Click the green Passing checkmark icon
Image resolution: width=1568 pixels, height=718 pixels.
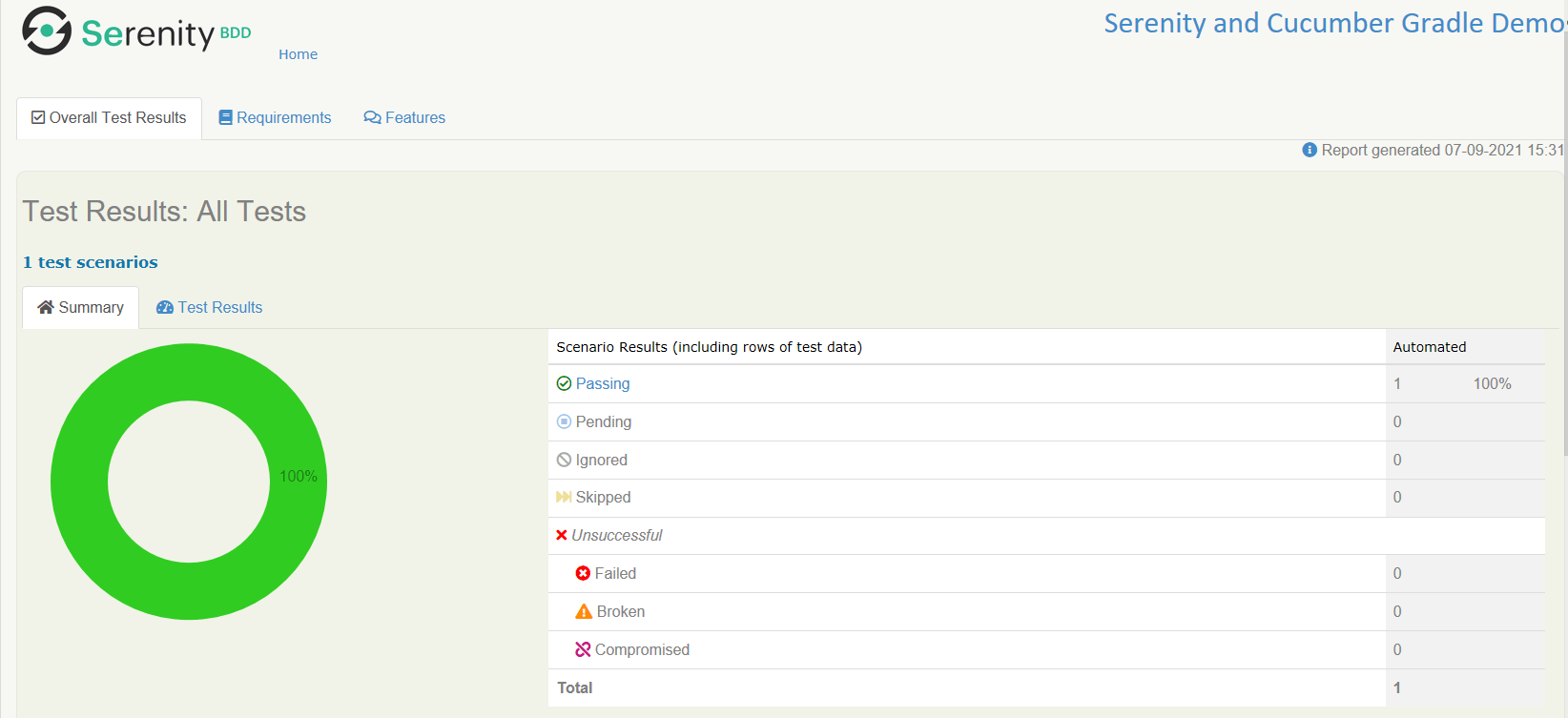click(564, 383)
